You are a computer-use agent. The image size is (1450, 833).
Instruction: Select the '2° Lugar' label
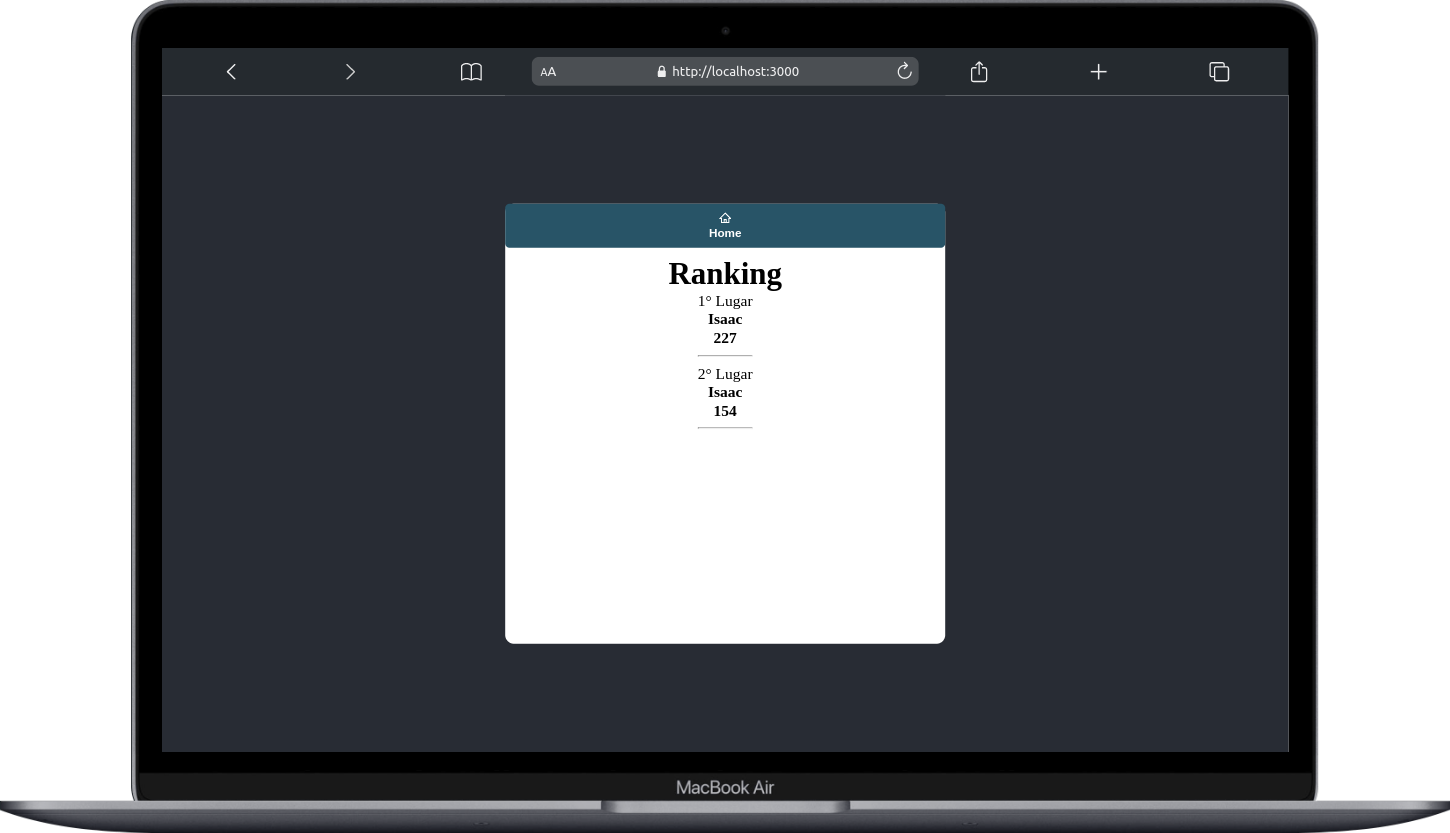coord(725,374)
